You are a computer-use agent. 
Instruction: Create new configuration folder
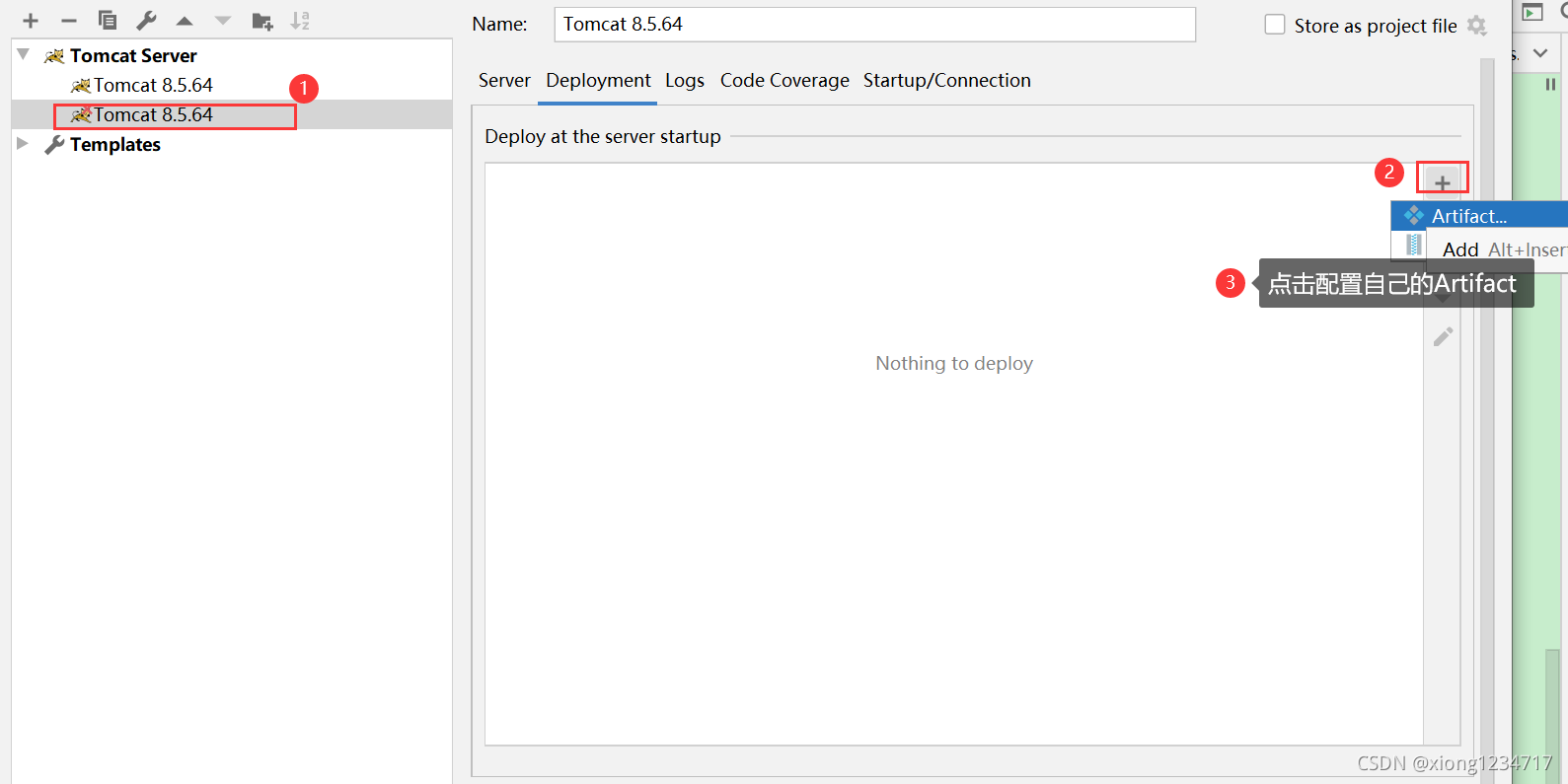point(262,21)
